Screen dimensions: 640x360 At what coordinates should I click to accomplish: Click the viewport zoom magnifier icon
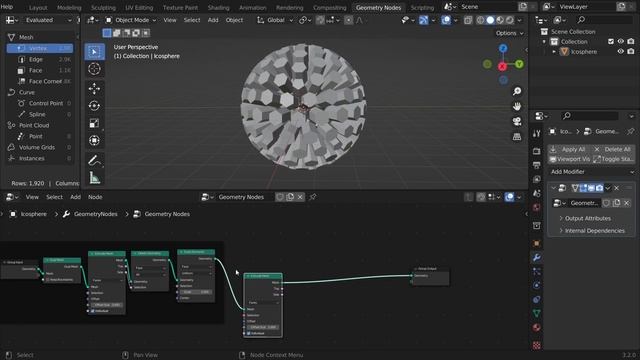click(517, 91)
